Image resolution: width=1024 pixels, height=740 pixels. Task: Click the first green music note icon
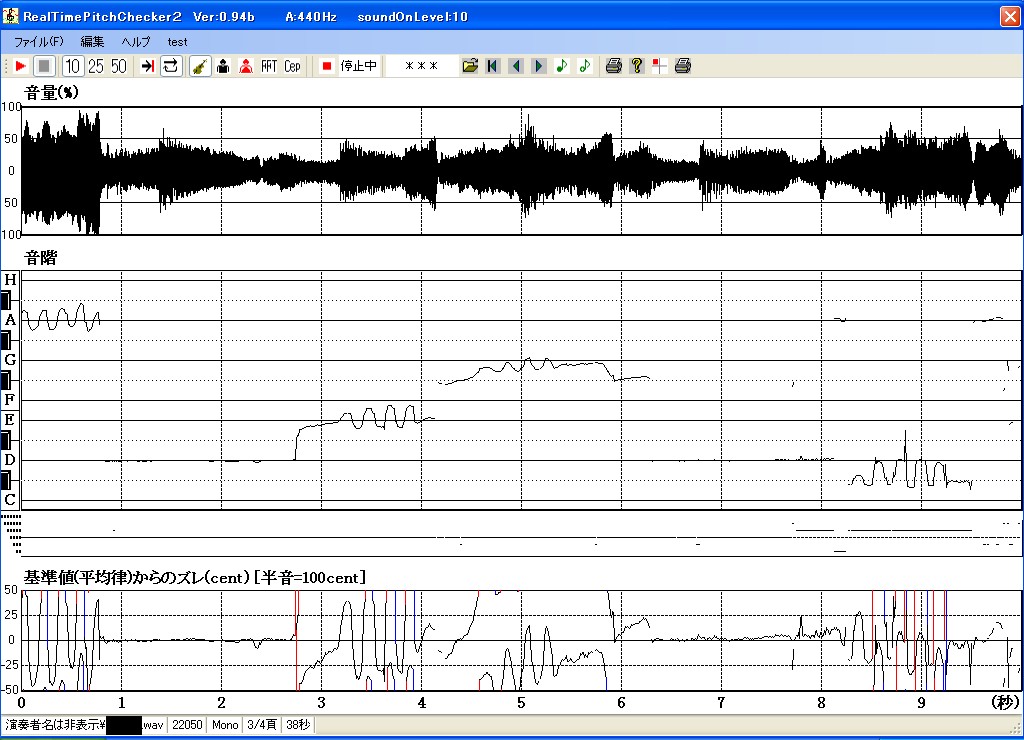[x=562, y=66]
